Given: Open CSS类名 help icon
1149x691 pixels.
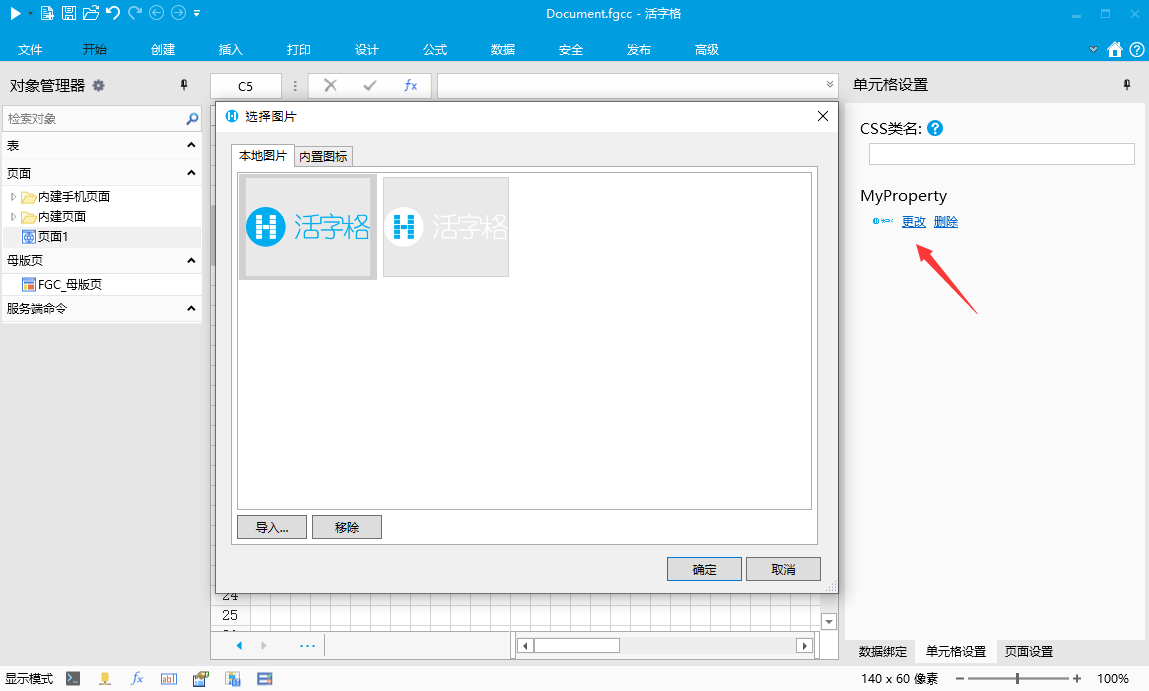Looking at the screenshot, I should pos(935,128).
